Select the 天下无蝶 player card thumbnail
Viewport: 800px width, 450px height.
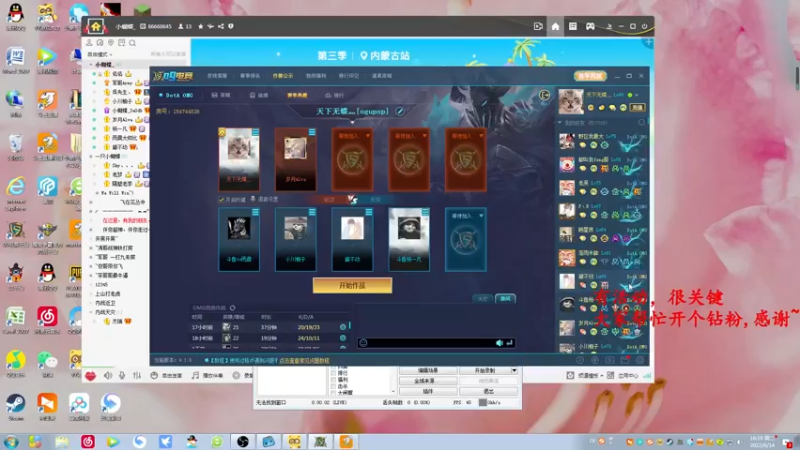(239, 159)
